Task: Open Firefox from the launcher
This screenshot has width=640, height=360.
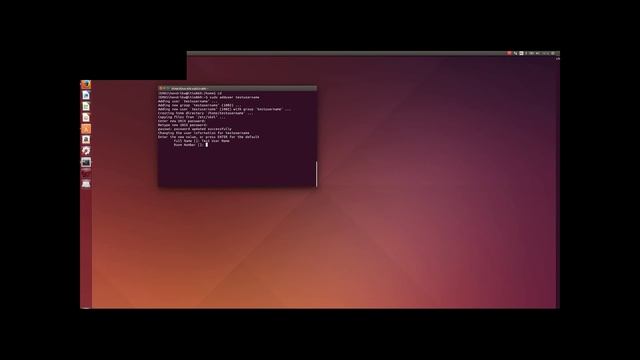Action: (86, 84)
